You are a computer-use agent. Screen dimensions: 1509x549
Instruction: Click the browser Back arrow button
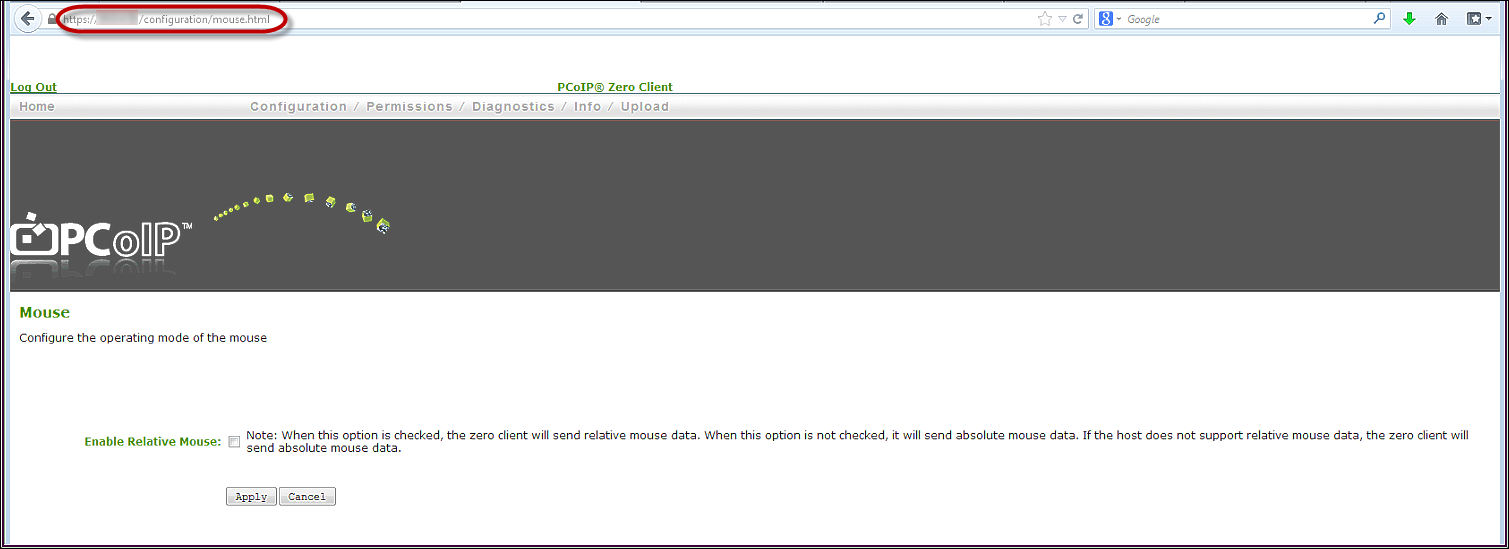tap(27, 19)
